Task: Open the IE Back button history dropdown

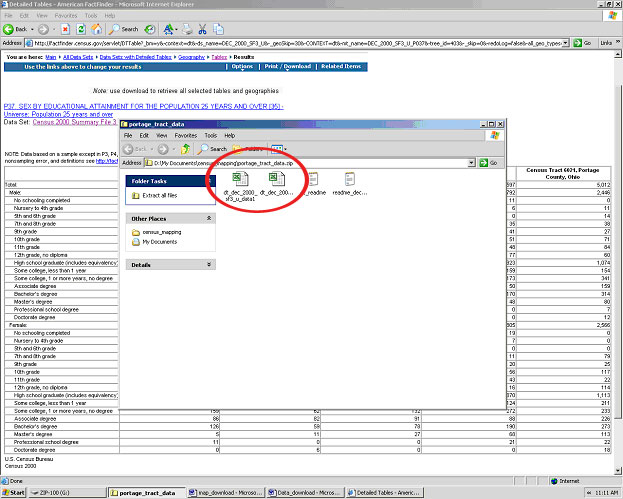Action: (32, 29)
